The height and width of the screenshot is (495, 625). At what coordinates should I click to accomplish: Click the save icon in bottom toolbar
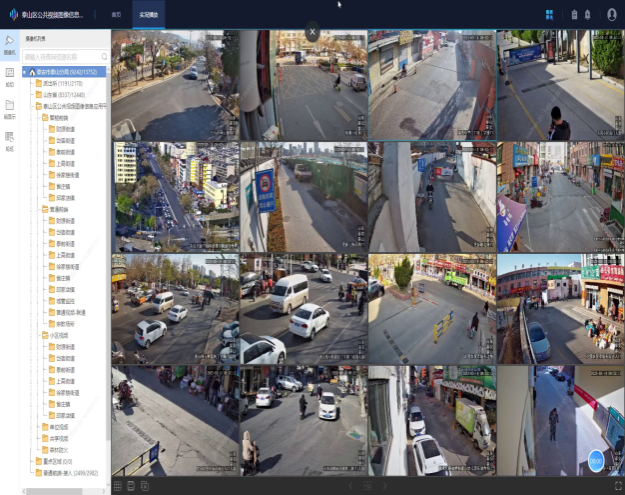[131, 486]
